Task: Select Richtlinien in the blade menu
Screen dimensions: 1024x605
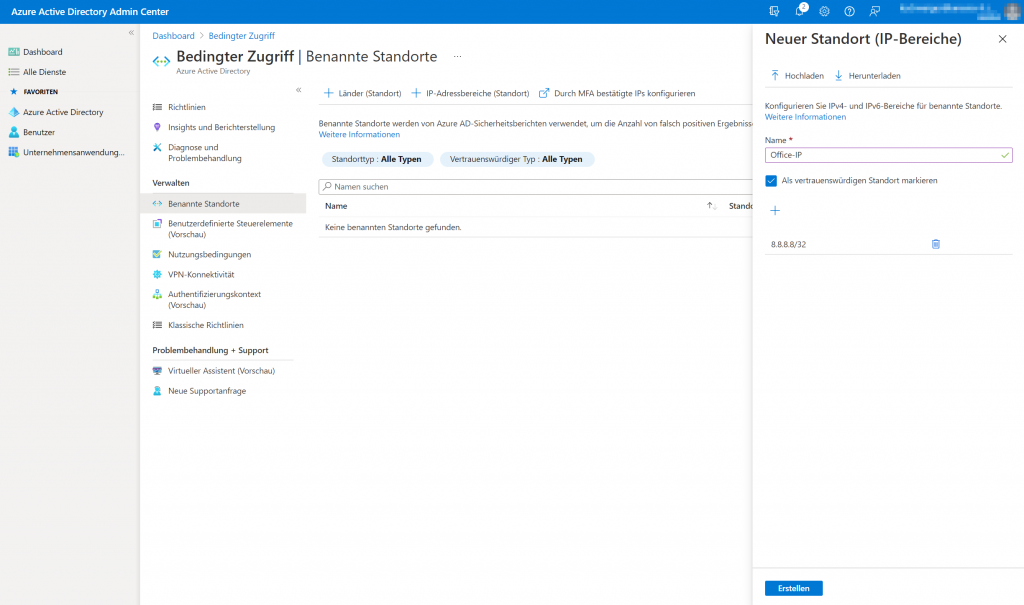Action: pyautogui.click(x=187, y=107)
